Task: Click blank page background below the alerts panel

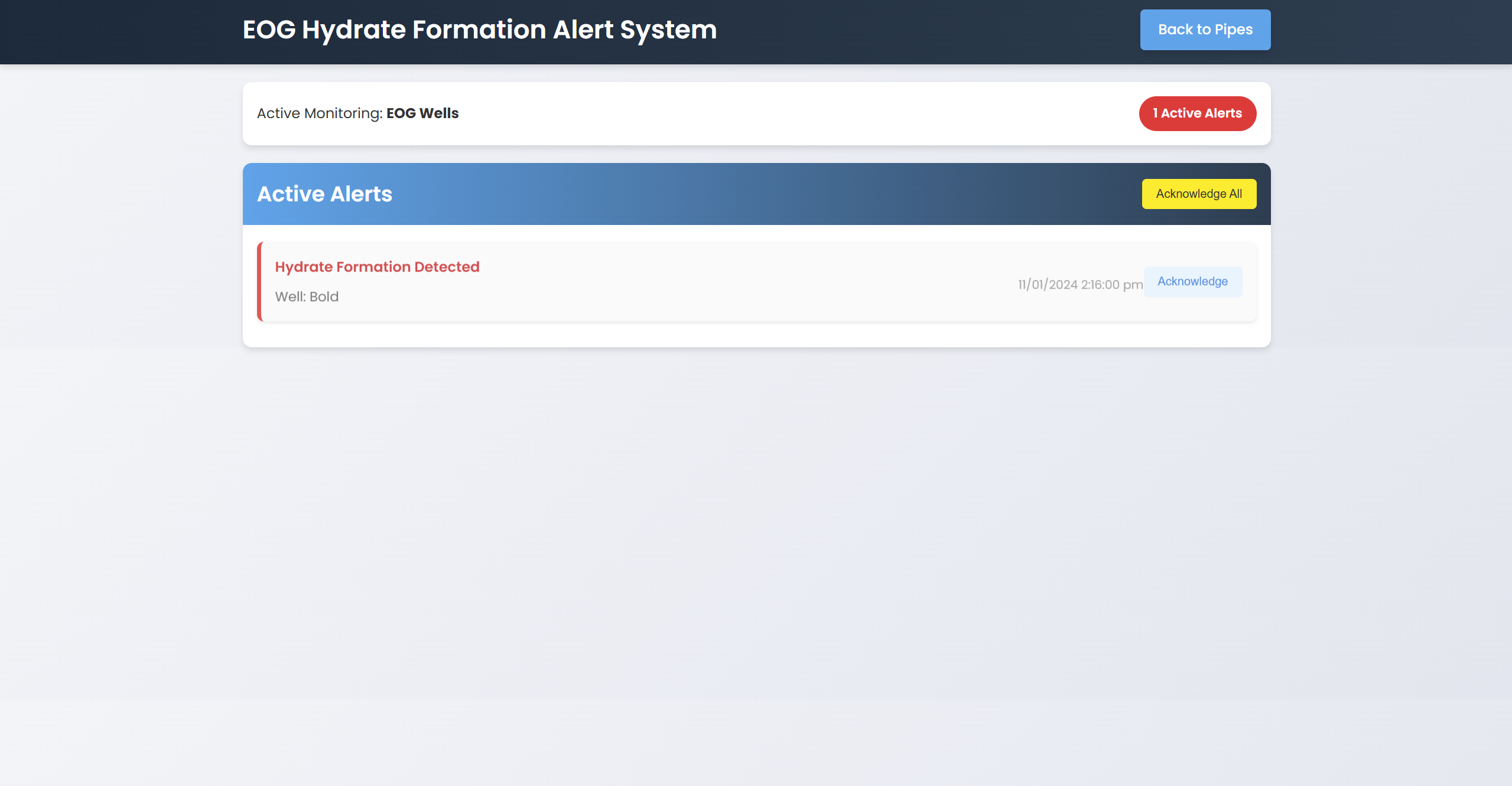Action: (756, 531)
